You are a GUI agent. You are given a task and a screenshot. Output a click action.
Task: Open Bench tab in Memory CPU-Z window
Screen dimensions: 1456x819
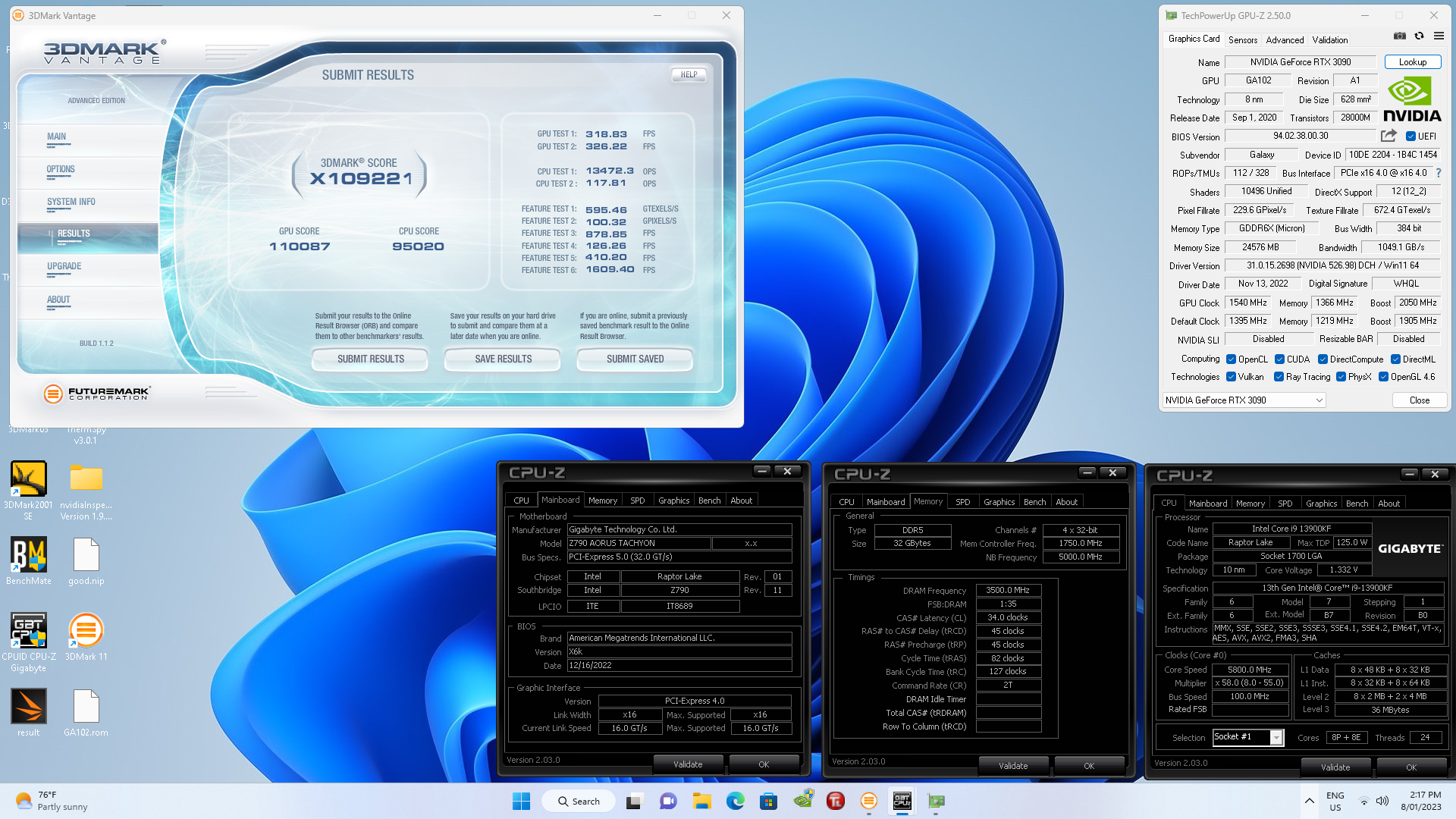tap(1034, 502)
